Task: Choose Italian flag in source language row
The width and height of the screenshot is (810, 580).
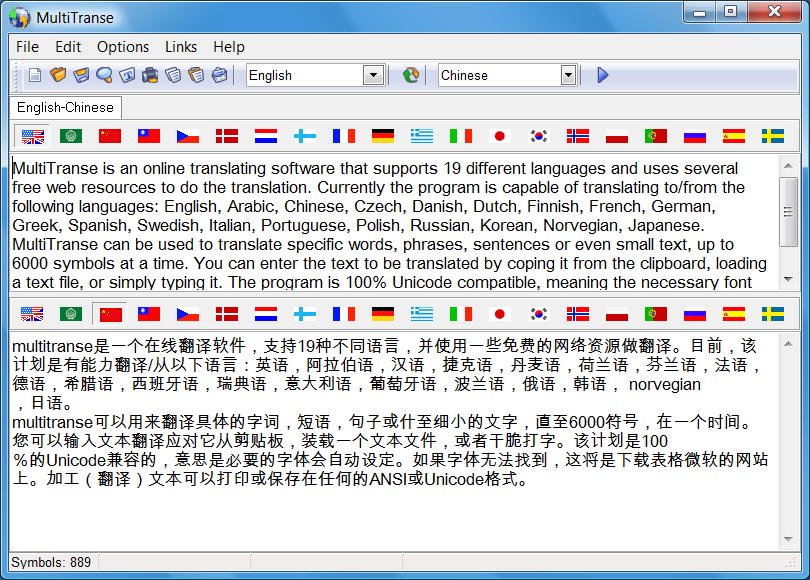Action: (x=461, y=136)
